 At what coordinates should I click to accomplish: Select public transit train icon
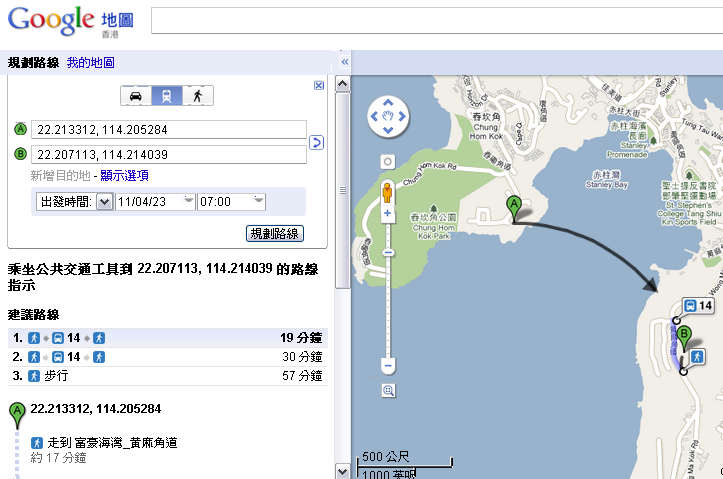click(x=166, y=96)
